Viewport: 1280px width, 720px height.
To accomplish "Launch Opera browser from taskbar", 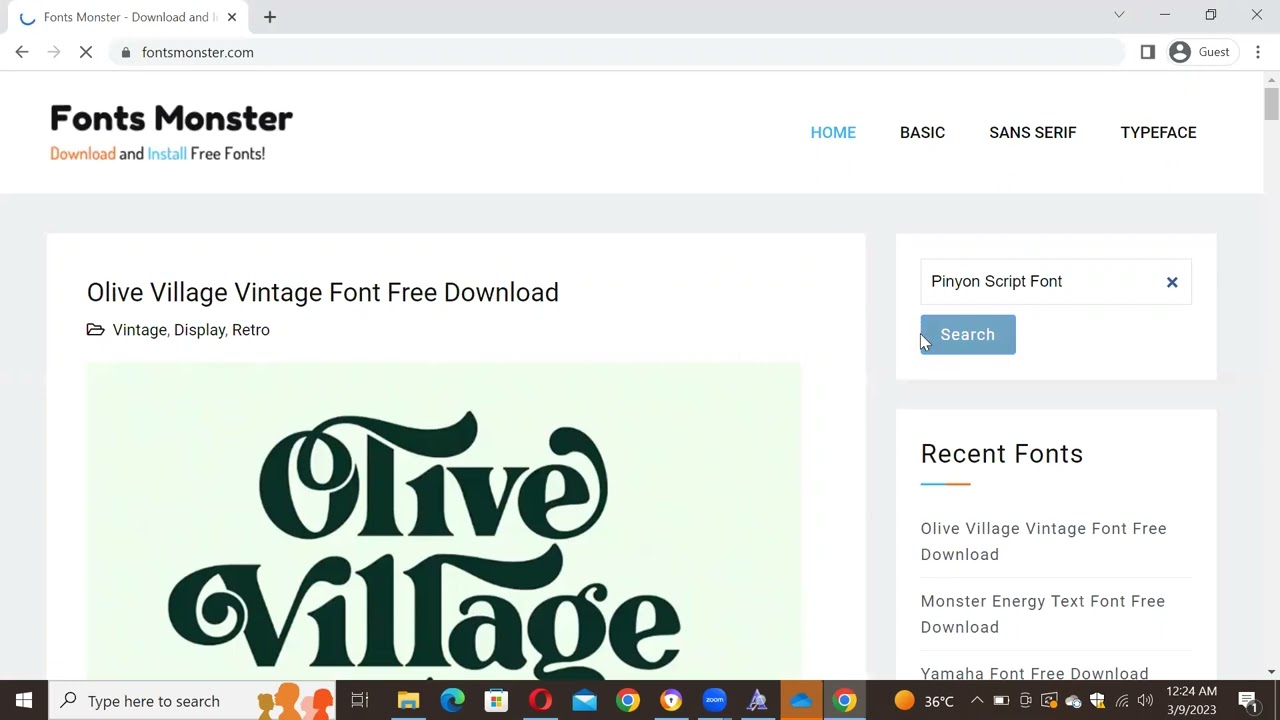I will point(540,700).
